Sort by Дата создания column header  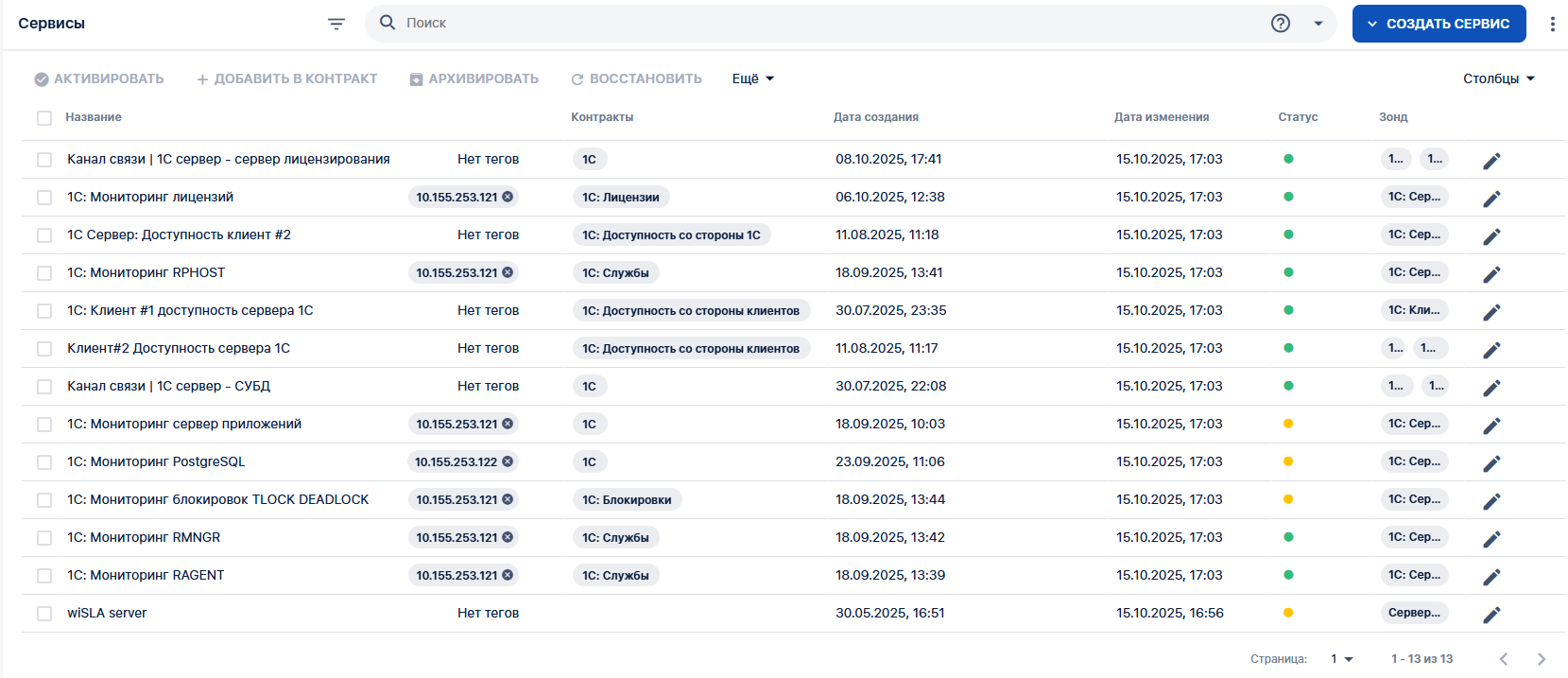(x=875, y=117)
